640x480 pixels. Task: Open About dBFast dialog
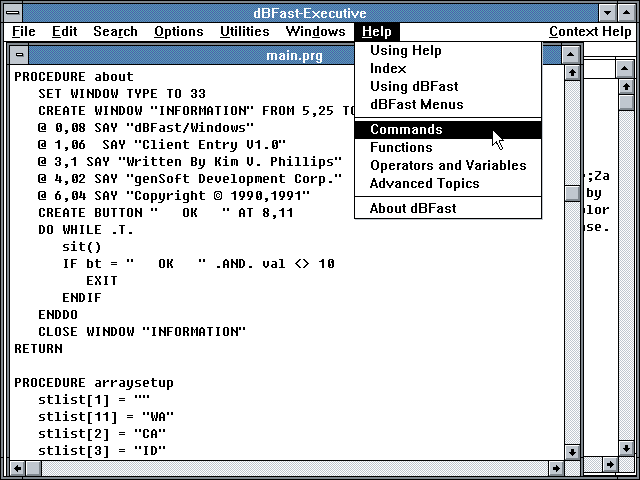tap(448, 208)
